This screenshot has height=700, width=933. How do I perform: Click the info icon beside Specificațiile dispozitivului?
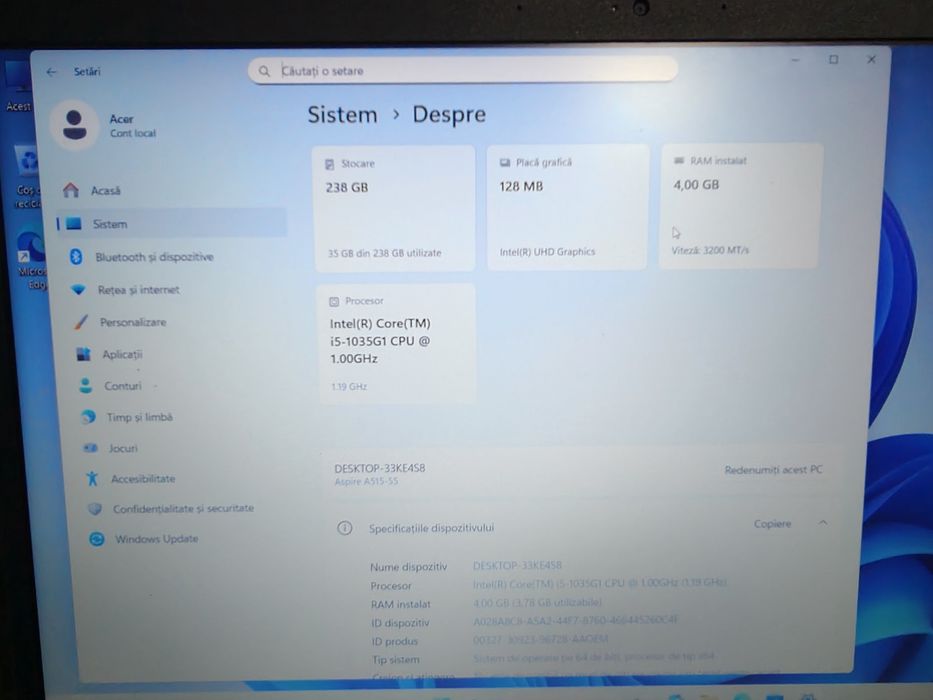click(345, 528)
